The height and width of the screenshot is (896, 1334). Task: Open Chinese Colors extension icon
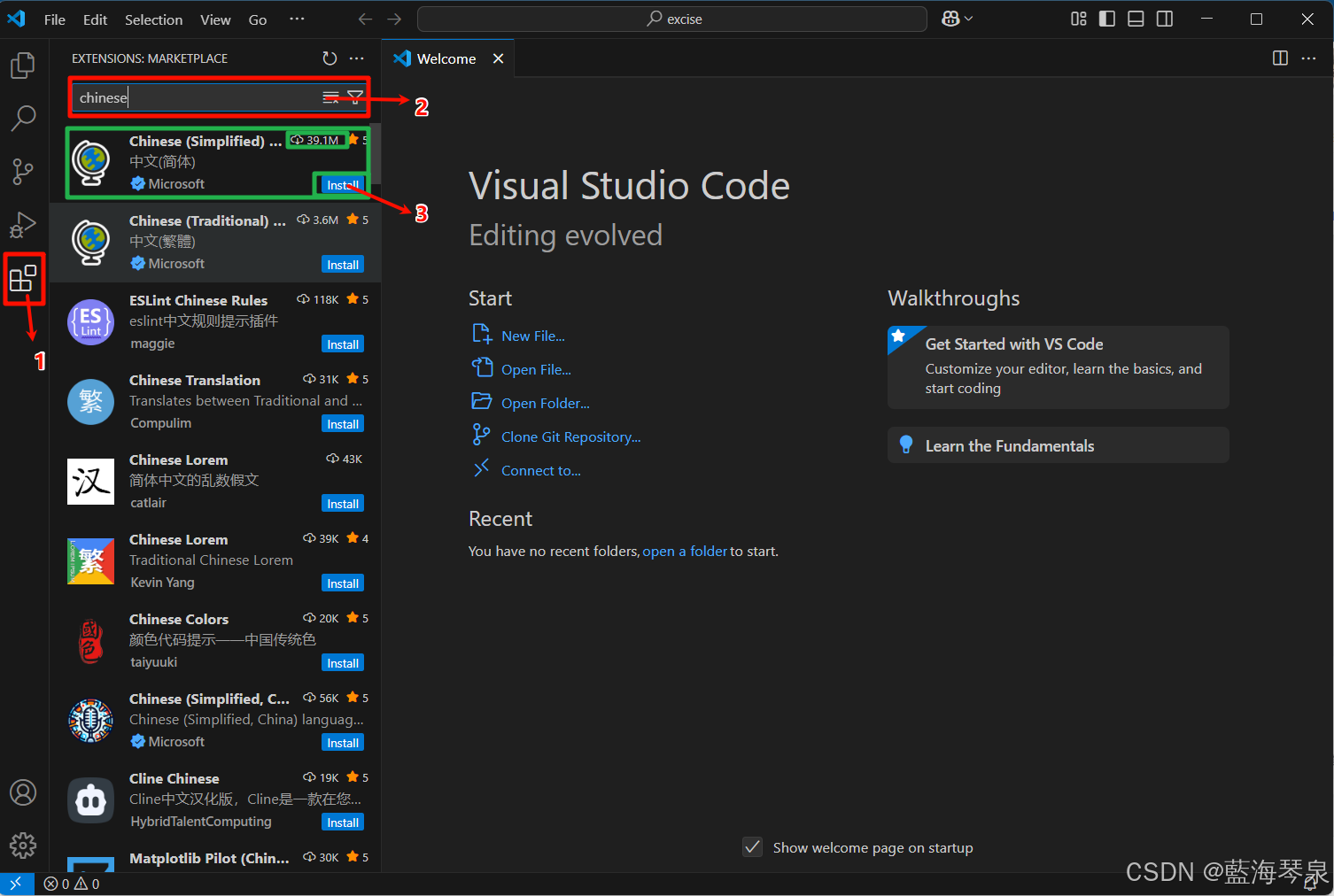tap(91, 641)
